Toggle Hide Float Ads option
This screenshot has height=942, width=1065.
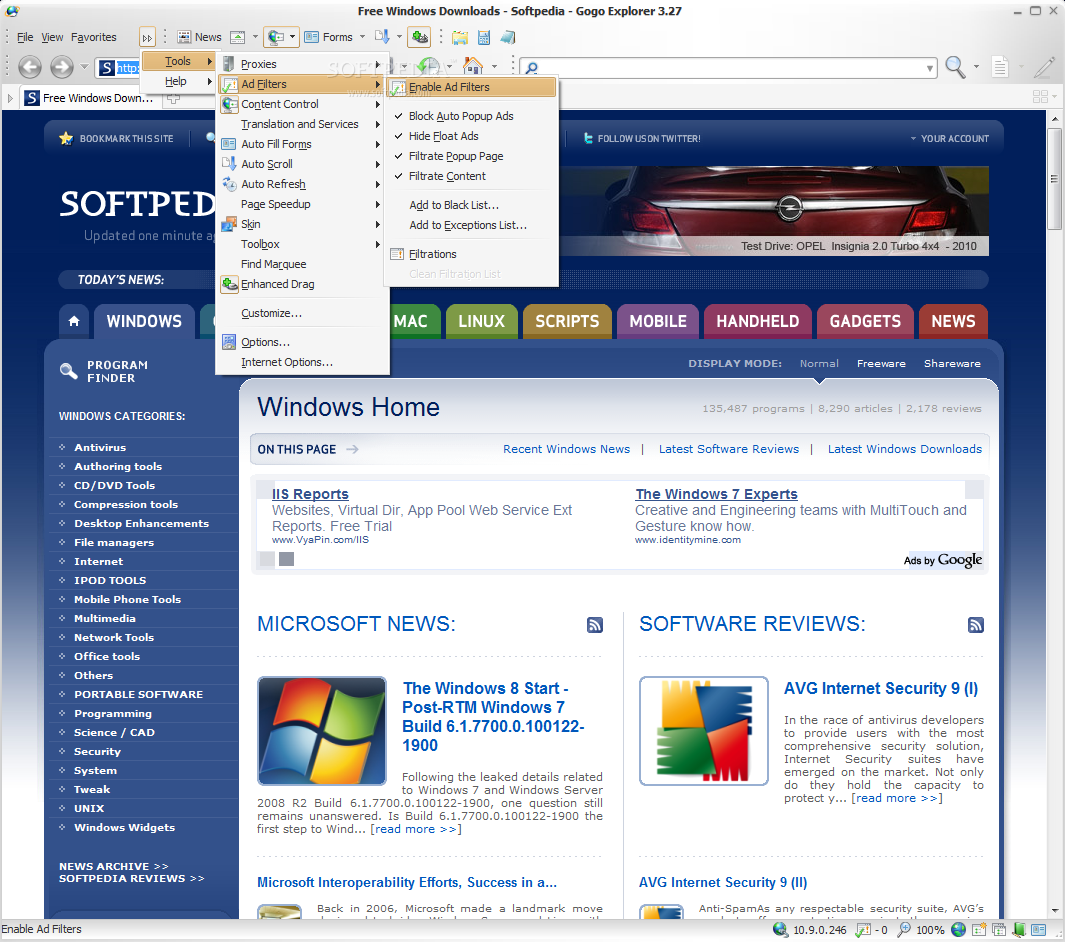(x=471, y=136)
